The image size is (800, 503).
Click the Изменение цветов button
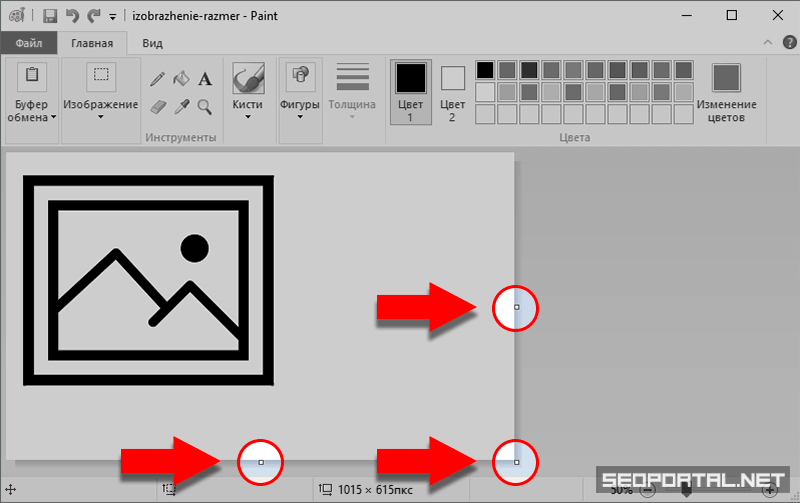[727, 93]
